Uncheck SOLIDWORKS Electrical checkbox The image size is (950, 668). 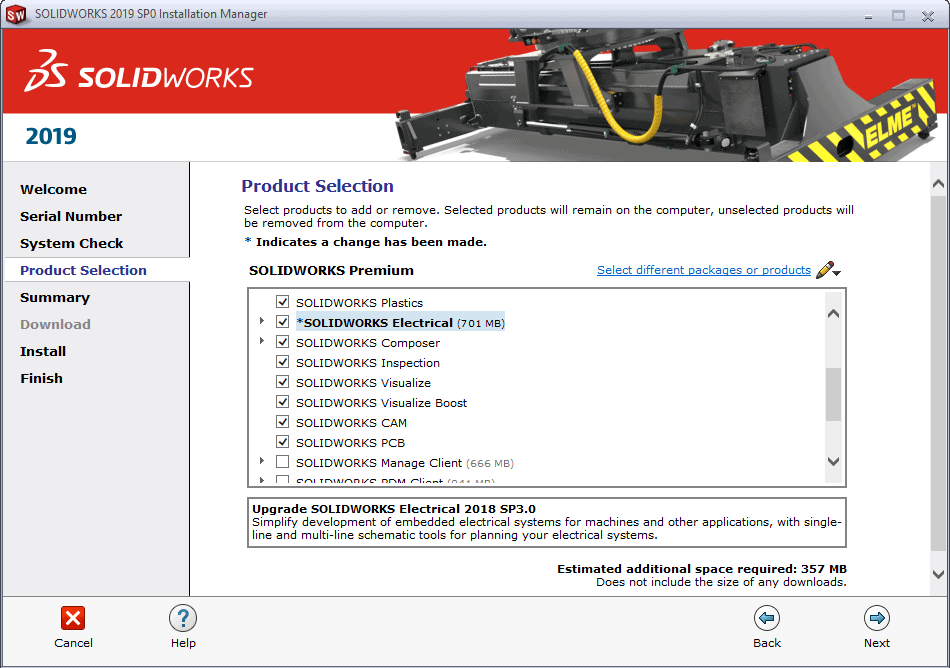[x=282, y=322]
